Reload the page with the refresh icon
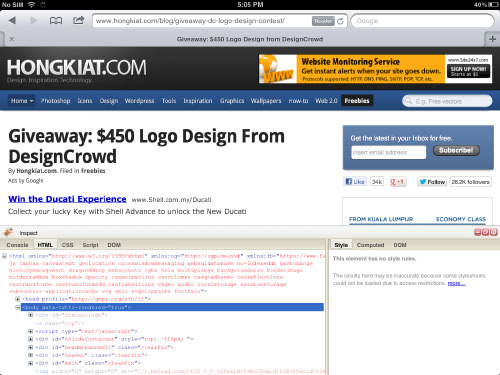This screenshot has height=375, width=500. (340, 21)
